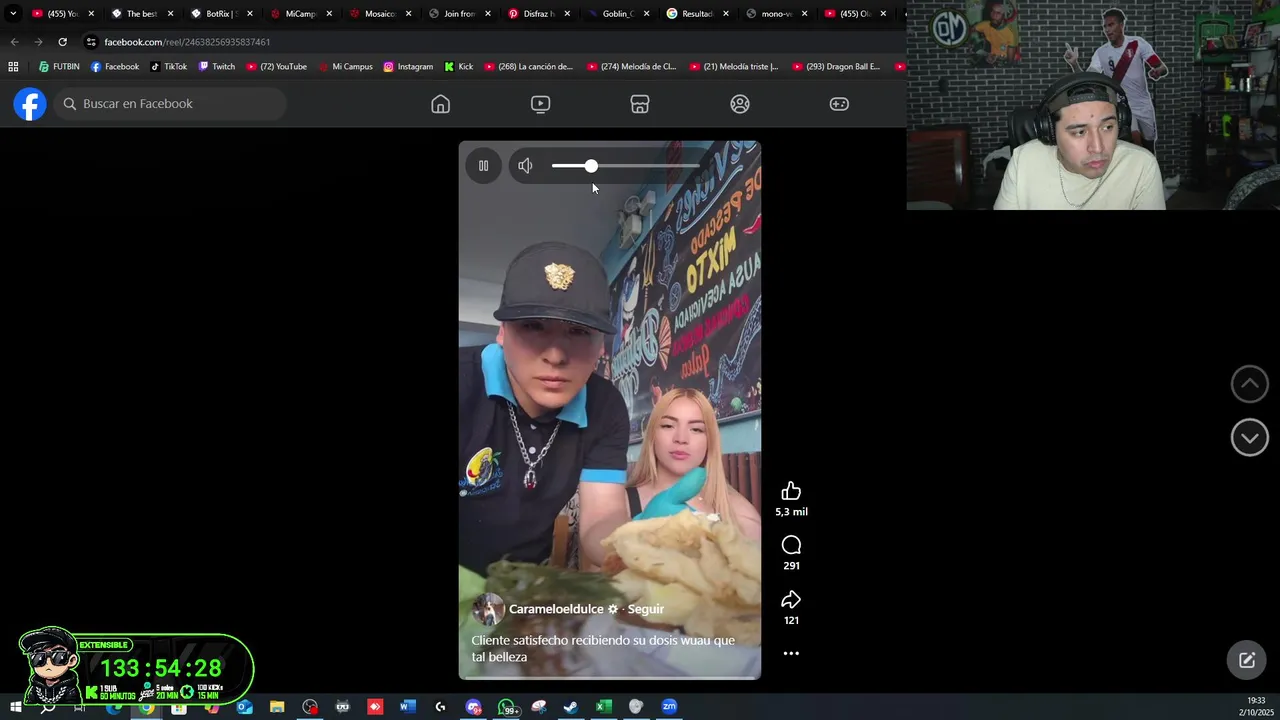Open the Carameloeldulce profile name
This screenshot has height=720, width=1280.
click(556, 609)
